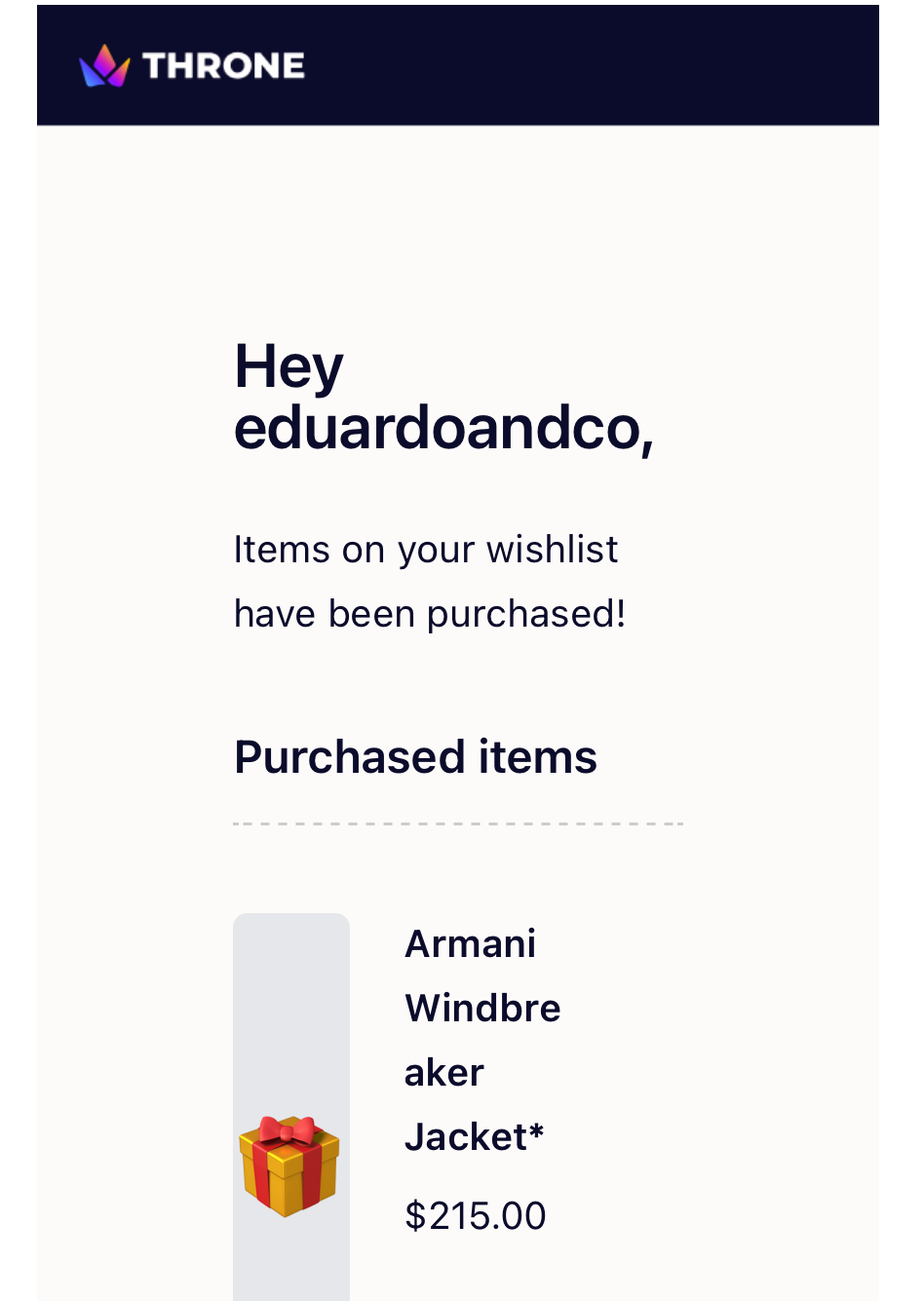Open the Armani item title link
Screen dimensions: 924x1301
[x=470, y=944]
